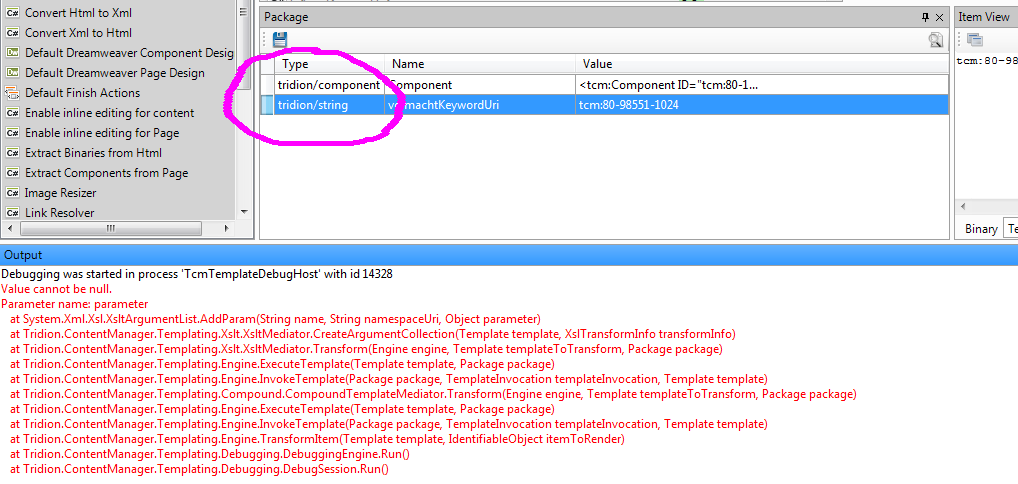Select Default Dreamweaver Page Design item
Screen dimensions: 1018x484
(x=114, y=73)
